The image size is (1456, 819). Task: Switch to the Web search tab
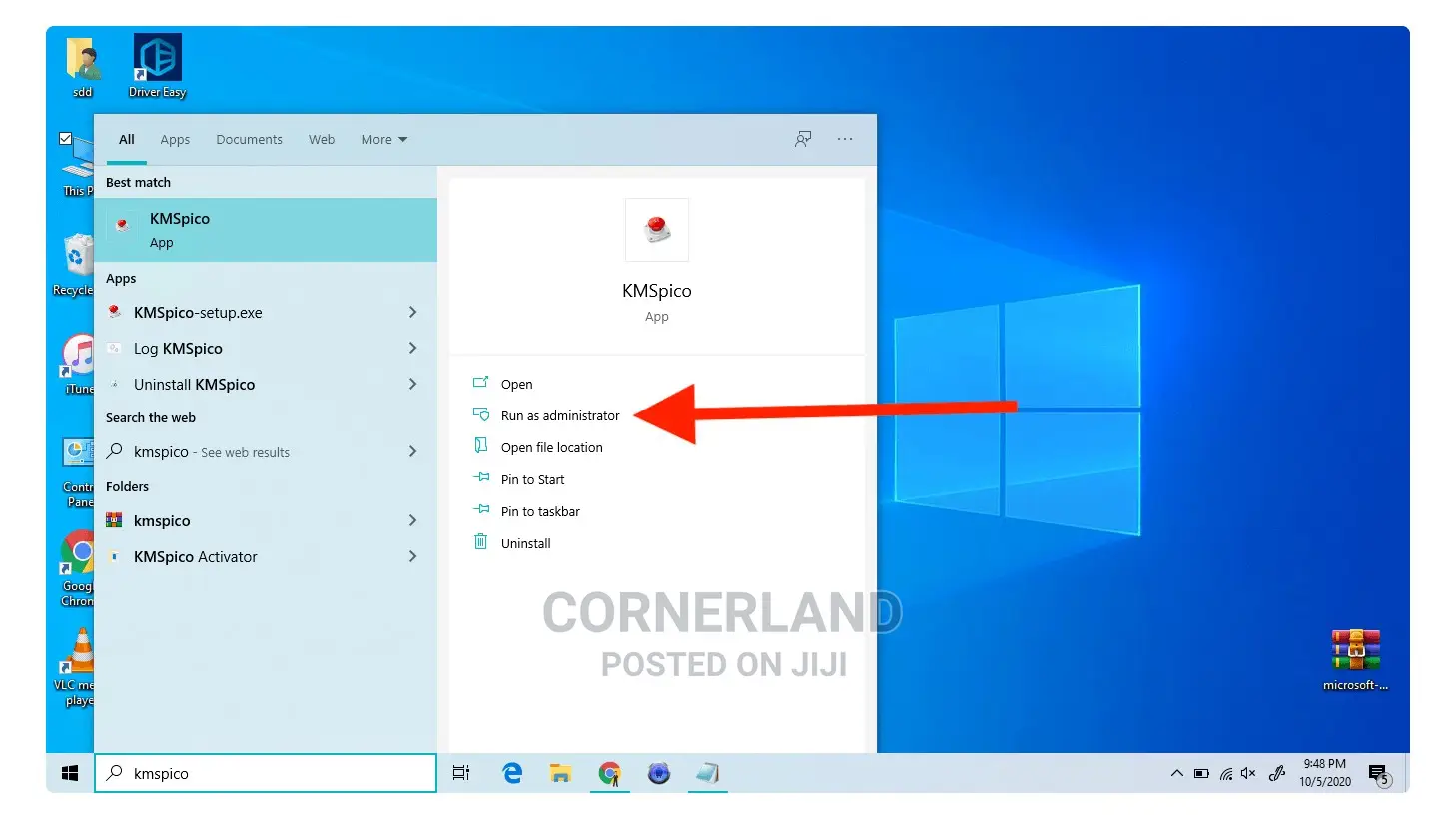pos(322,140)
